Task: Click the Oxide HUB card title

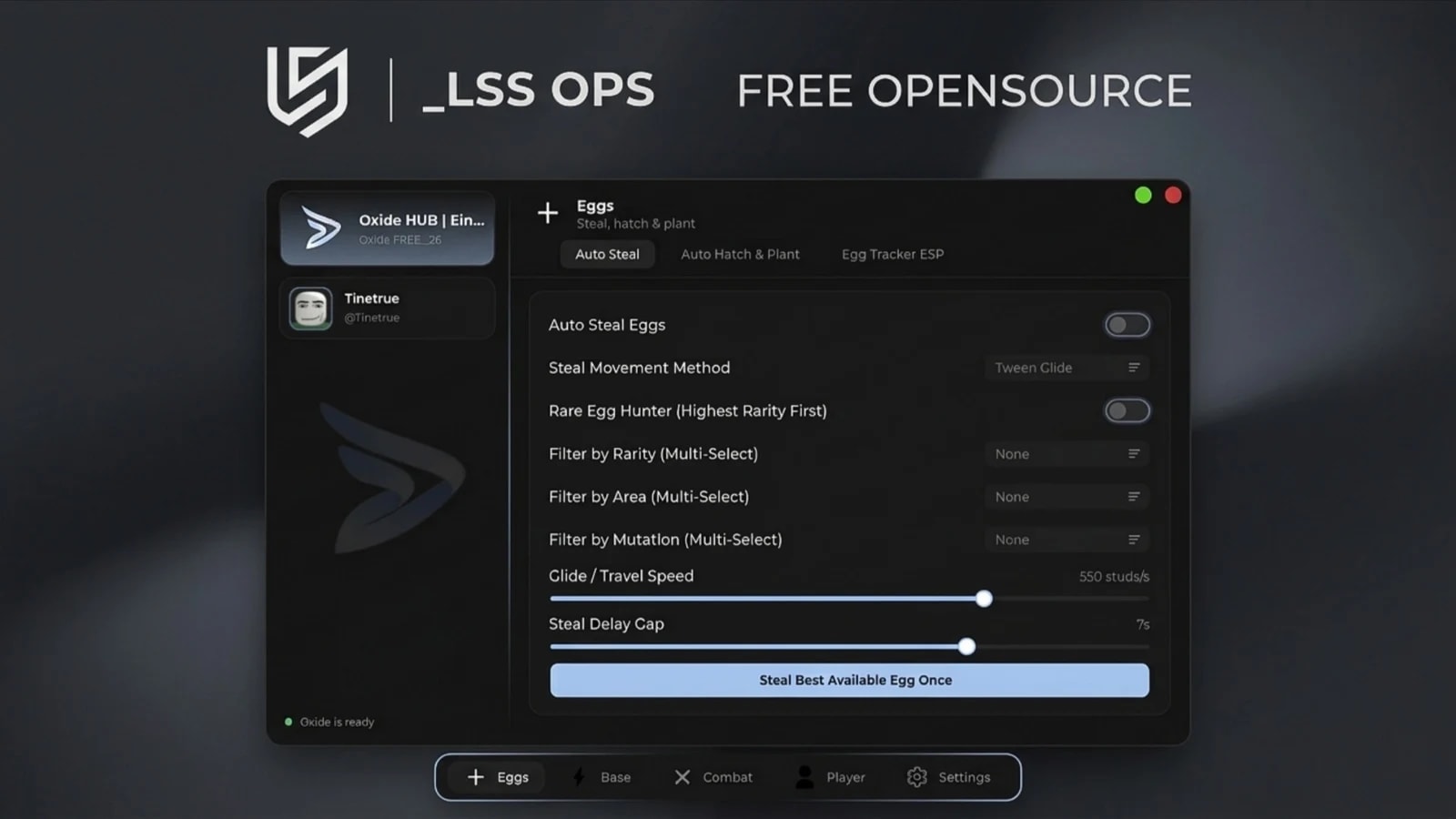Action: coord(421,220)
